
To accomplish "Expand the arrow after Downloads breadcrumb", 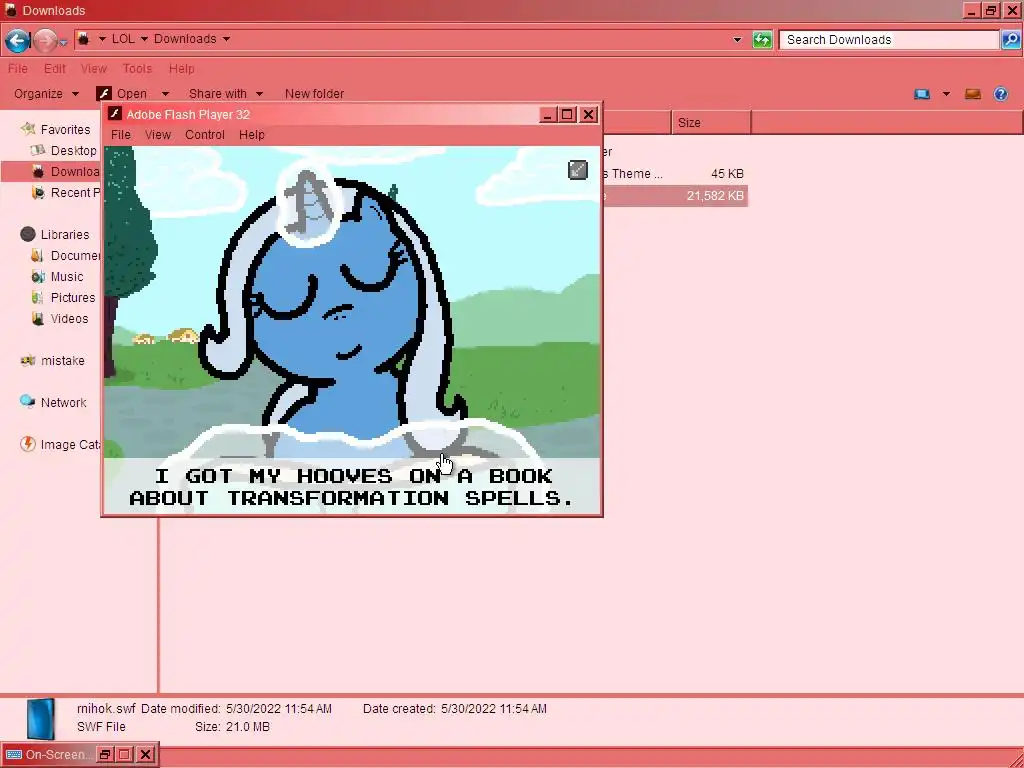I will point(226,39).
